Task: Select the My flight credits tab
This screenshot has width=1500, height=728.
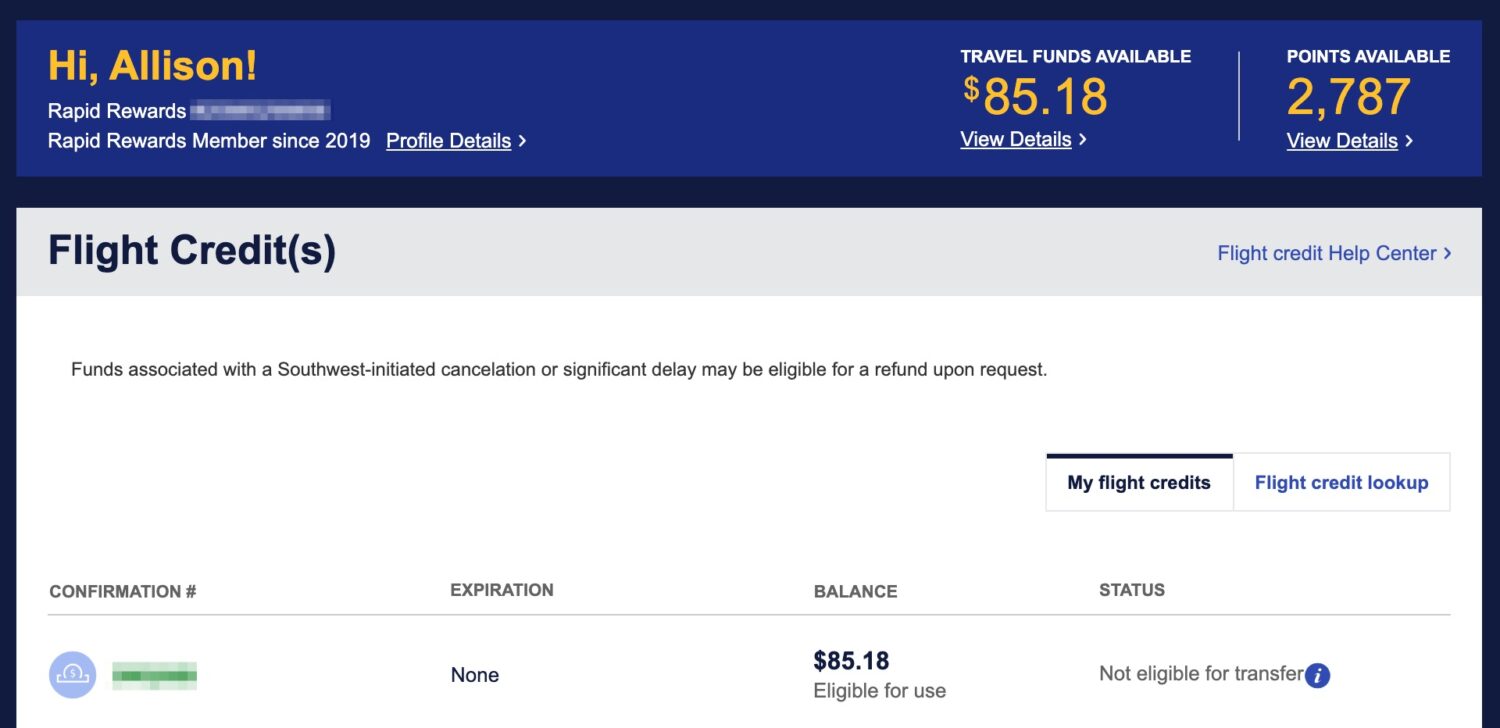Action: 1137,482
